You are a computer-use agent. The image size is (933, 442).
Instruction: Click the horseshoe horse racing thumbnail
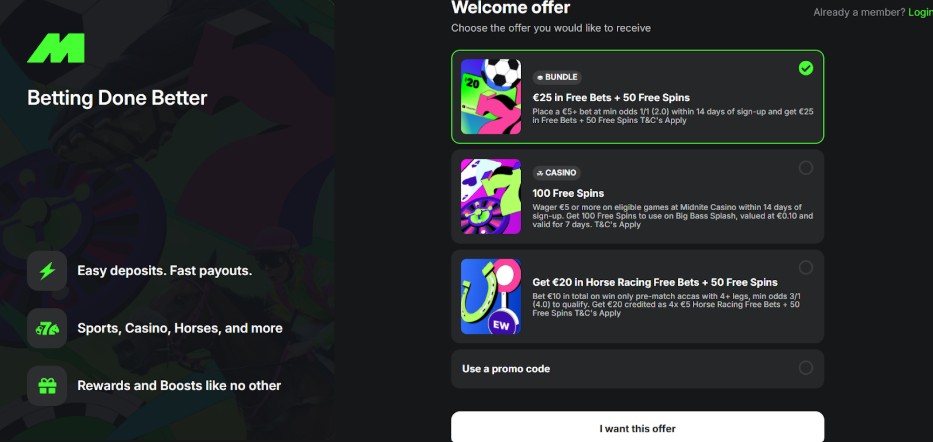pos(491,296)
